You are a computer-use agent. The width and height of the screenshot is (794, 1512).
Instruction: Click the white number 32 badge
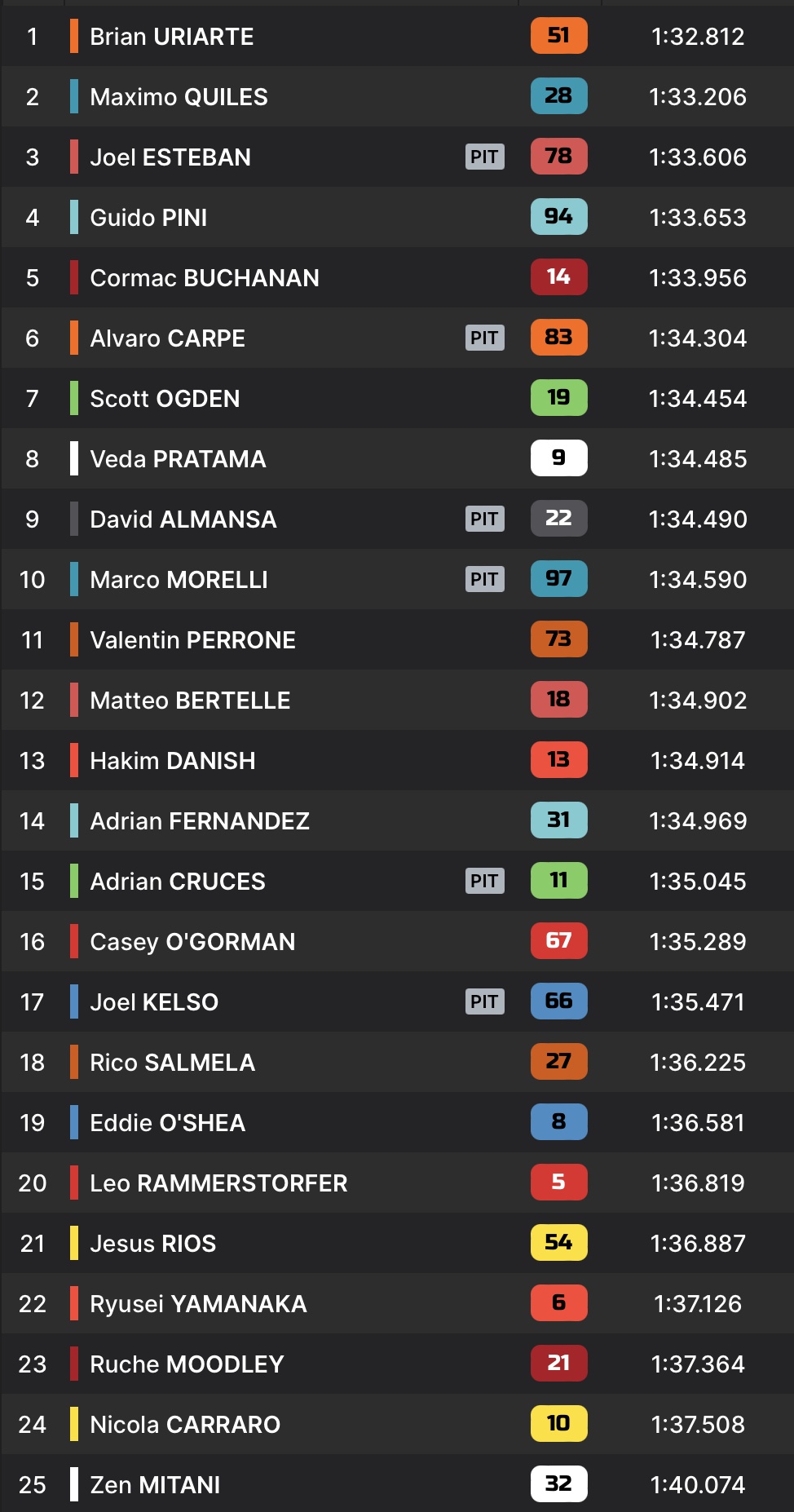pos(558,1484)
